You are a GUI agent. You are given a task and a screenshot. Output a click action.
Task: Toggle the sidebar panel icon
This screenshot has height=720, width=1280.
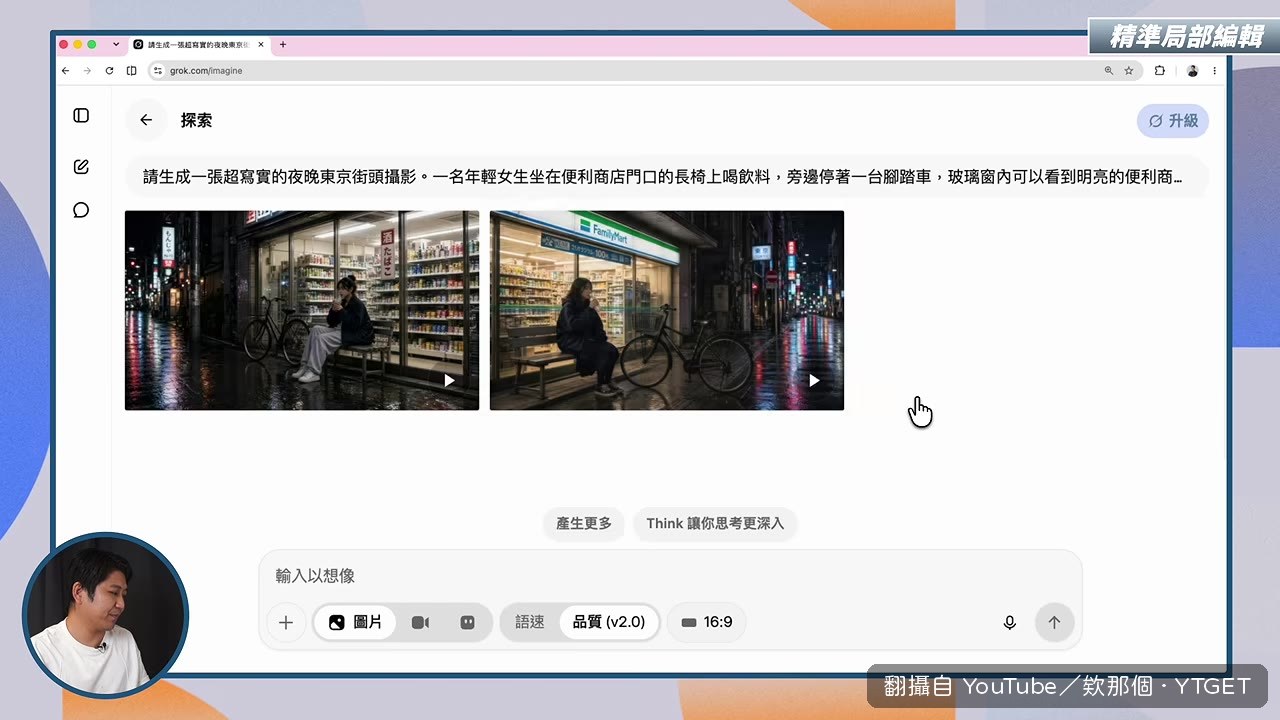[81, 116]
